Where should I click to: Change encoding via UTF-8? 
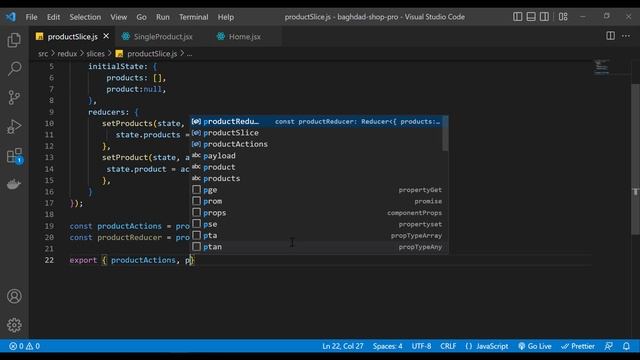tap(421, 346)
